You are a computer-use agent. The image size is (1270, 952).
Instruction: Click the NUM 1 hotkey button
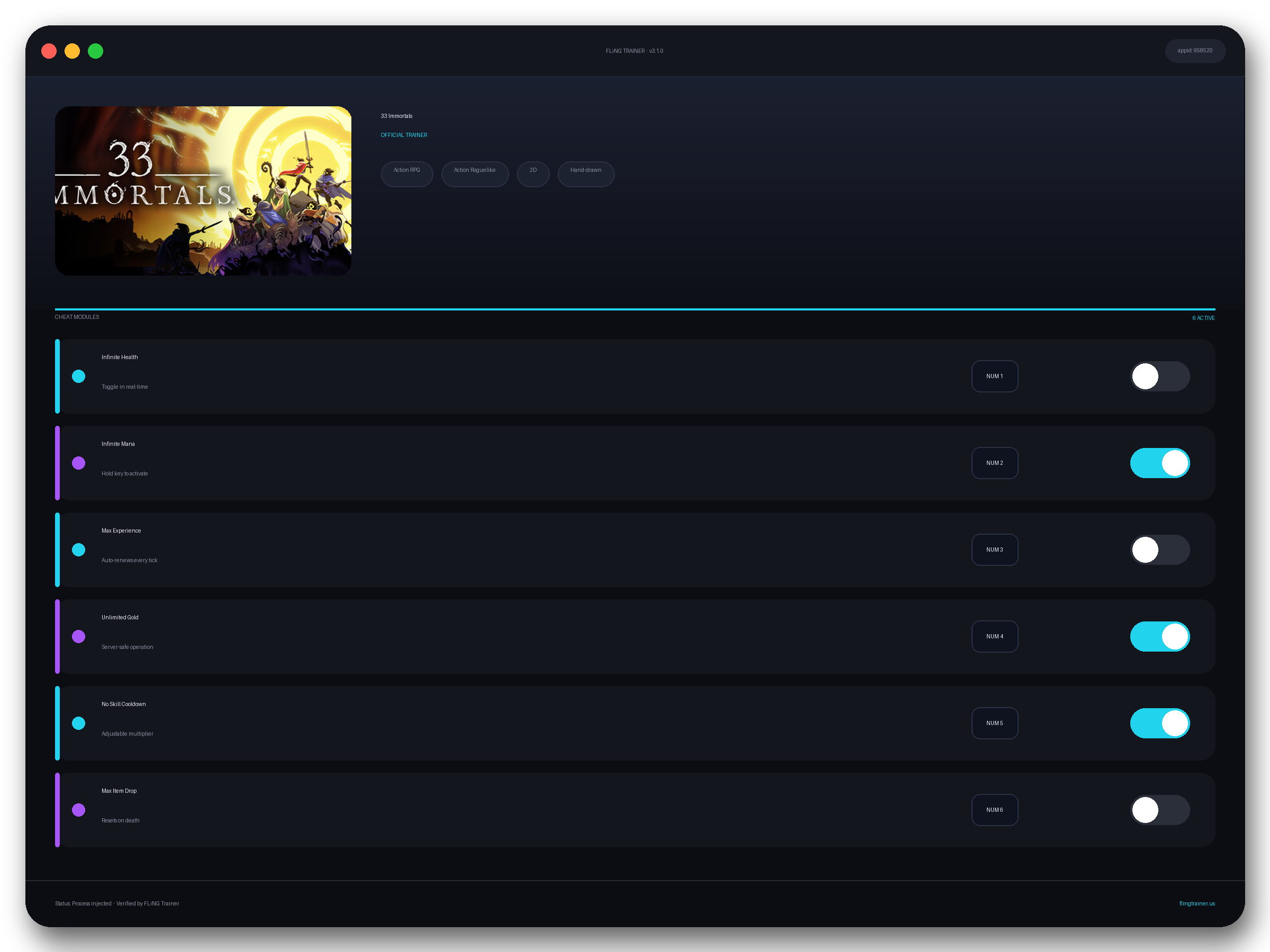(994, 377)
